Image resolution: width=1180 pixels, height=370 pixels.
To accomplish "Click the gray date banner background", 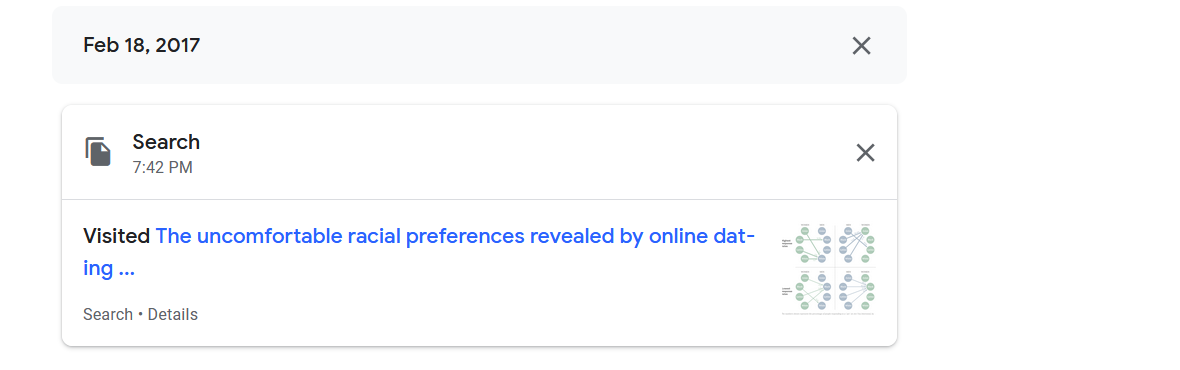I will (479, 45).
